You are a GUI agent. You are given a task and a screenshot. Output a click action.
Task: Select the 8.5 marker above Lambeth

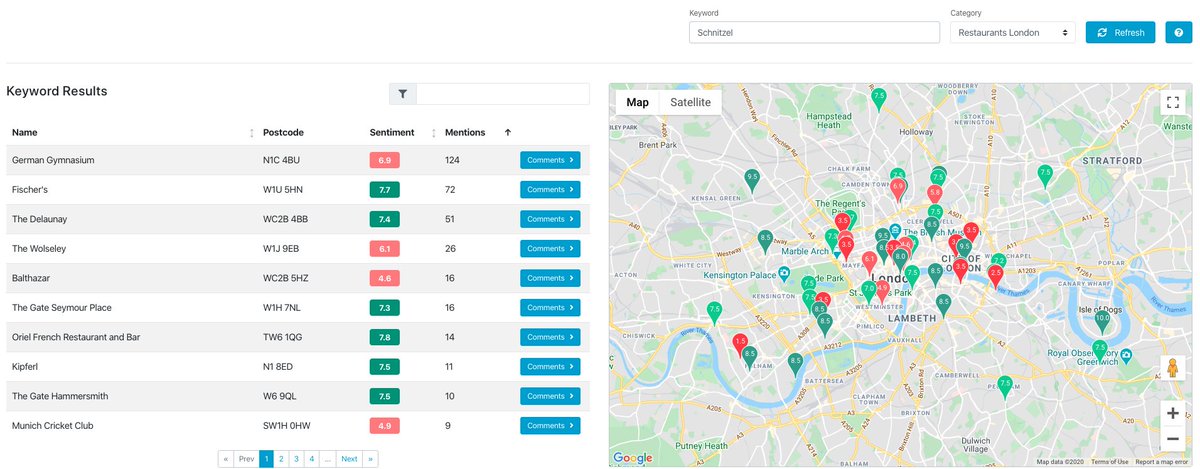(943, 306)
